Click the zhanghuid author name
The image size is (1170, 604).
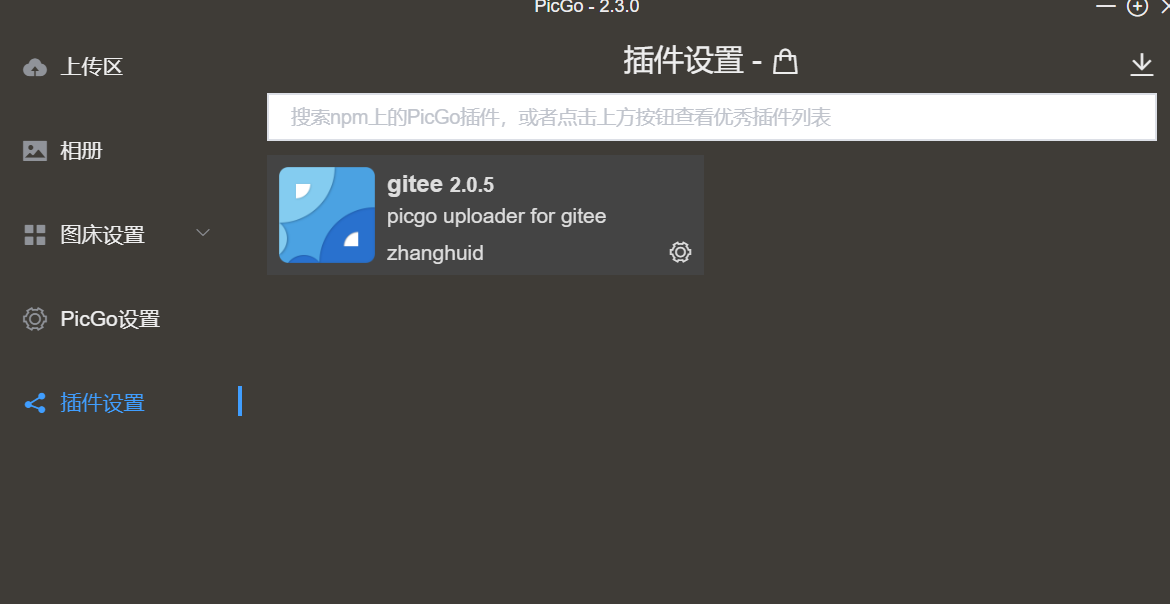(435, 253)
